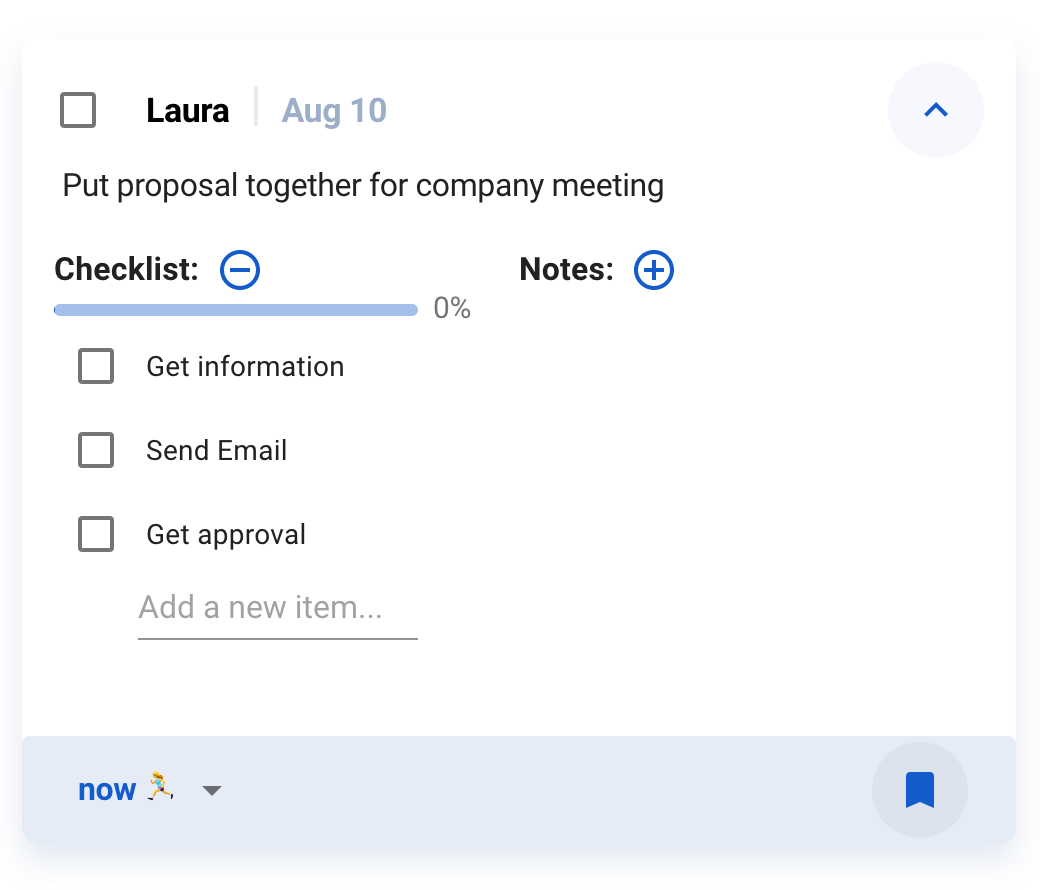Viewport: 1040px width, 890px height.
Task: Tick the Get information checkbox
Action: [96, 367]
